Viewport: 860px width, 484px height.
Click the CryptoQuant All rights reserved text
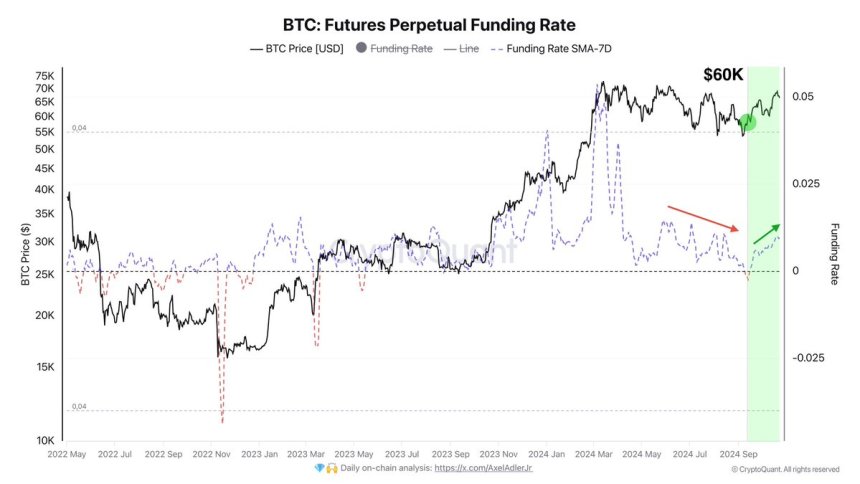(x=790, y=468)
